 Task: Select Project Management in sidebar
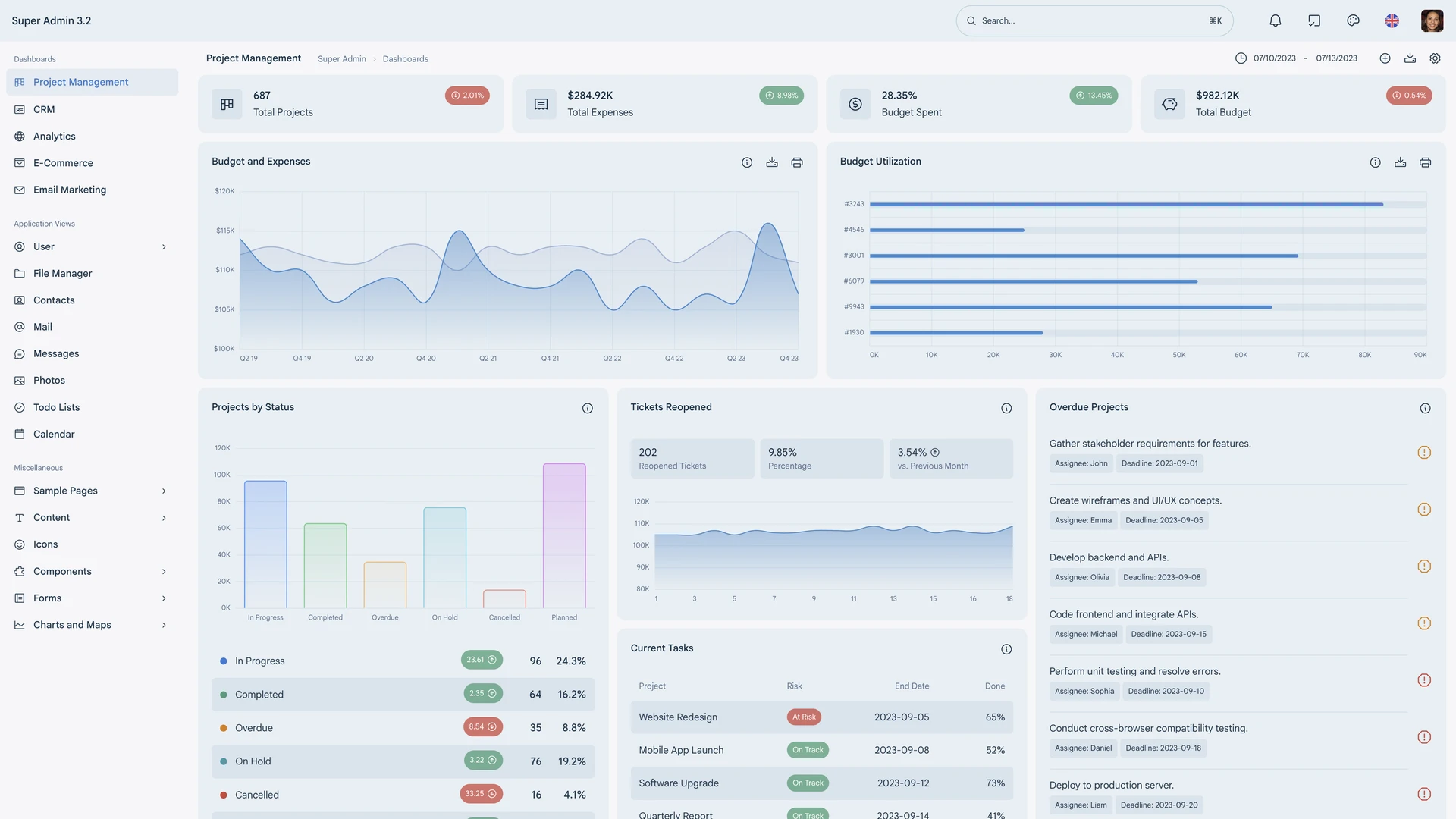(92, 82)
